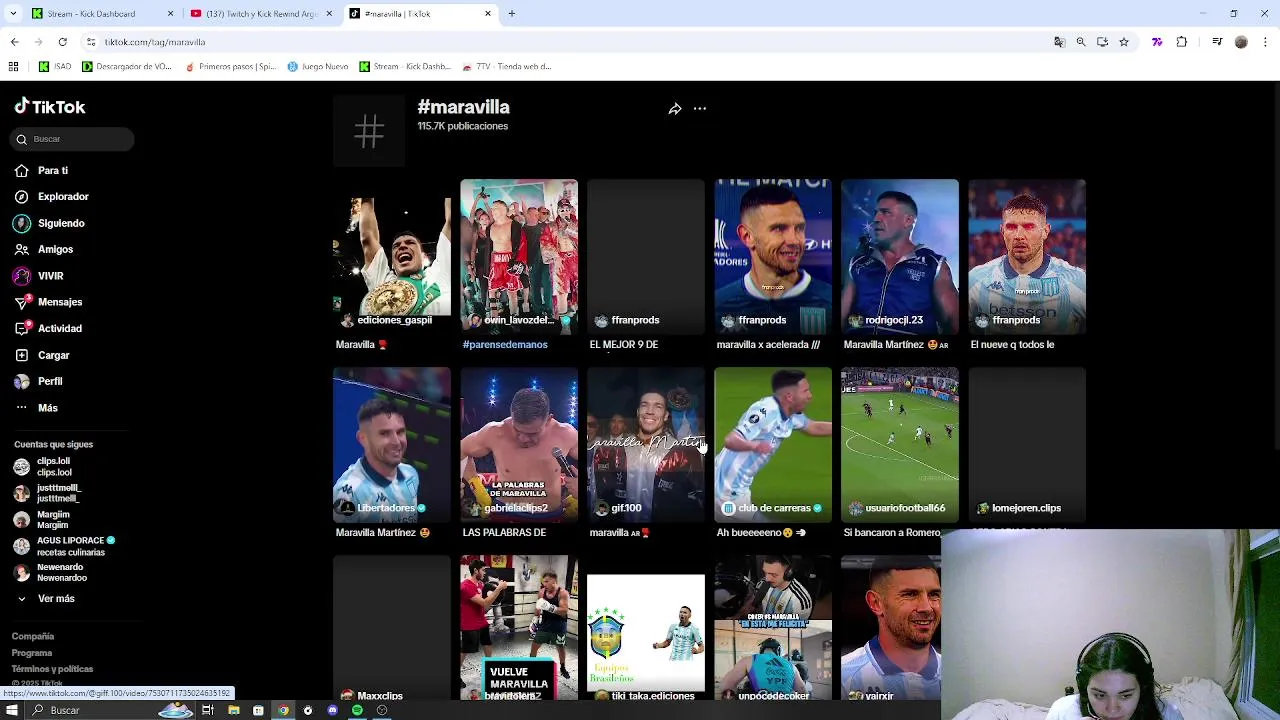Open the browser extensions puzzle icon
The image size is (1280, 720).
tap(1182, 42)
